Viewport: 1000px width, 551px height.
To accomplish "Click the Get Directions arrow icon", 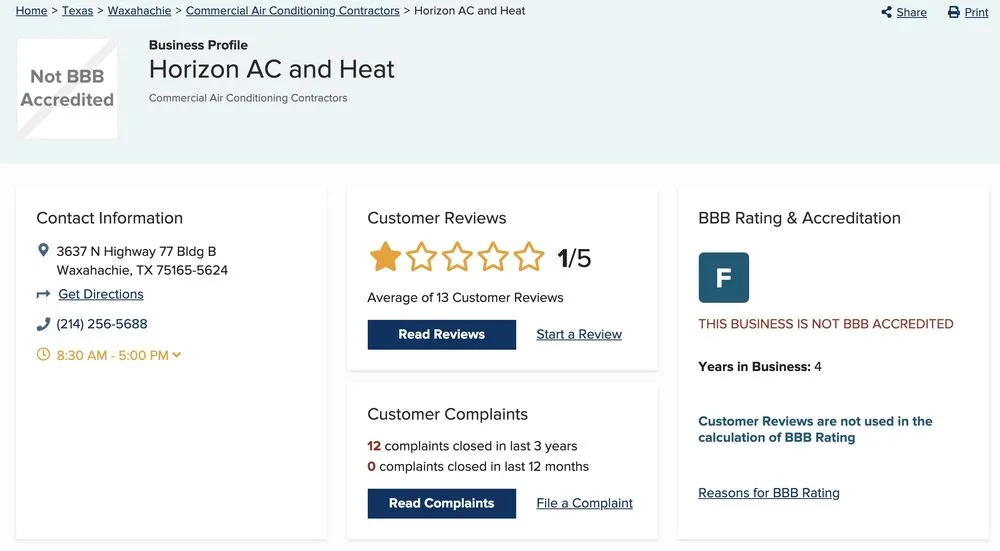I will pyautogui.click(x=43, y=294).
